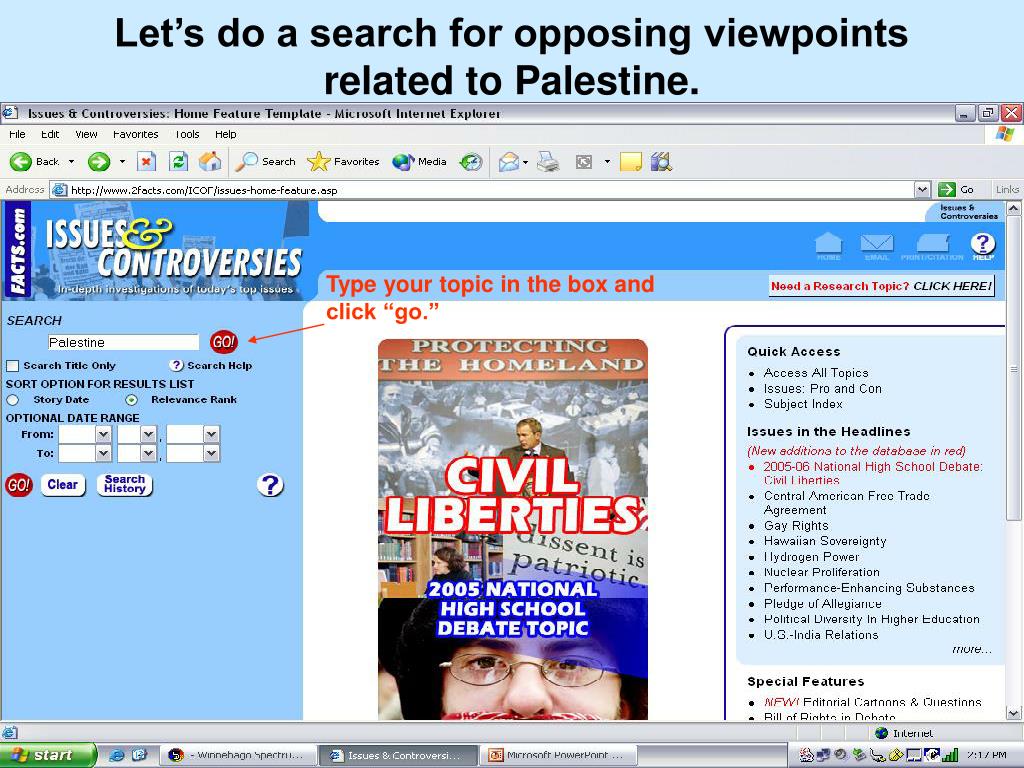1024x768 pixels.
Task: Open the View menu
Action: click(x=86, y=135)
